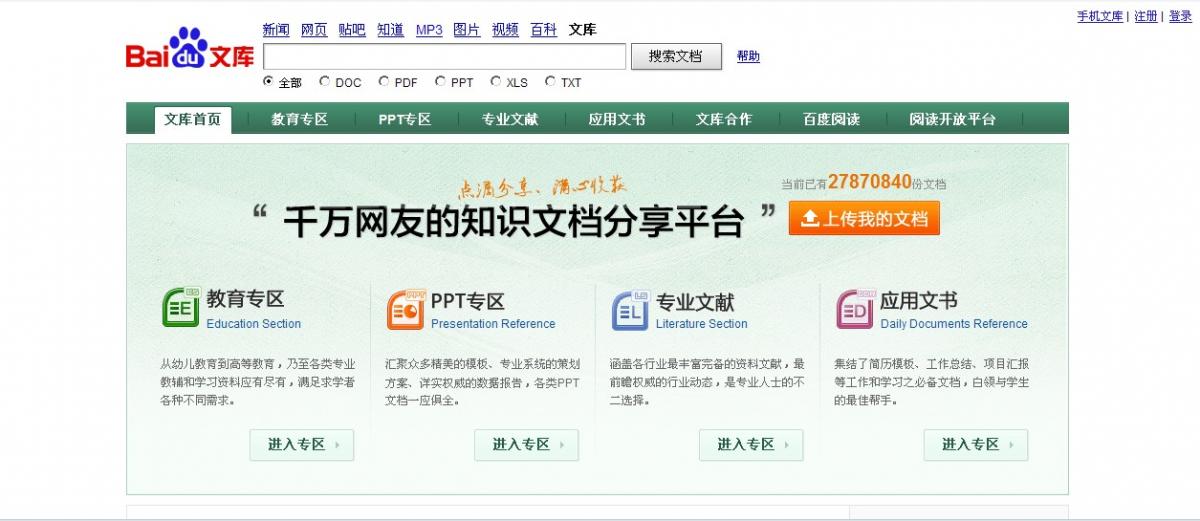Open the 知道 top link
The image size is (1200, 521).
pos(391,30)
